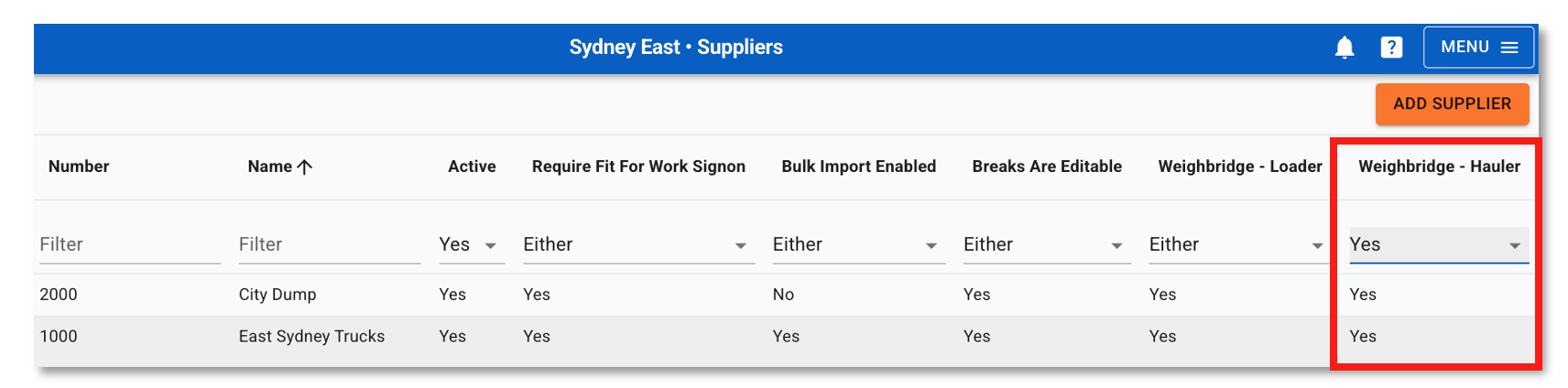This screenshot has height=388, width=1568.
Task: Click the notifications bell icon
Action: (1344, 48)
